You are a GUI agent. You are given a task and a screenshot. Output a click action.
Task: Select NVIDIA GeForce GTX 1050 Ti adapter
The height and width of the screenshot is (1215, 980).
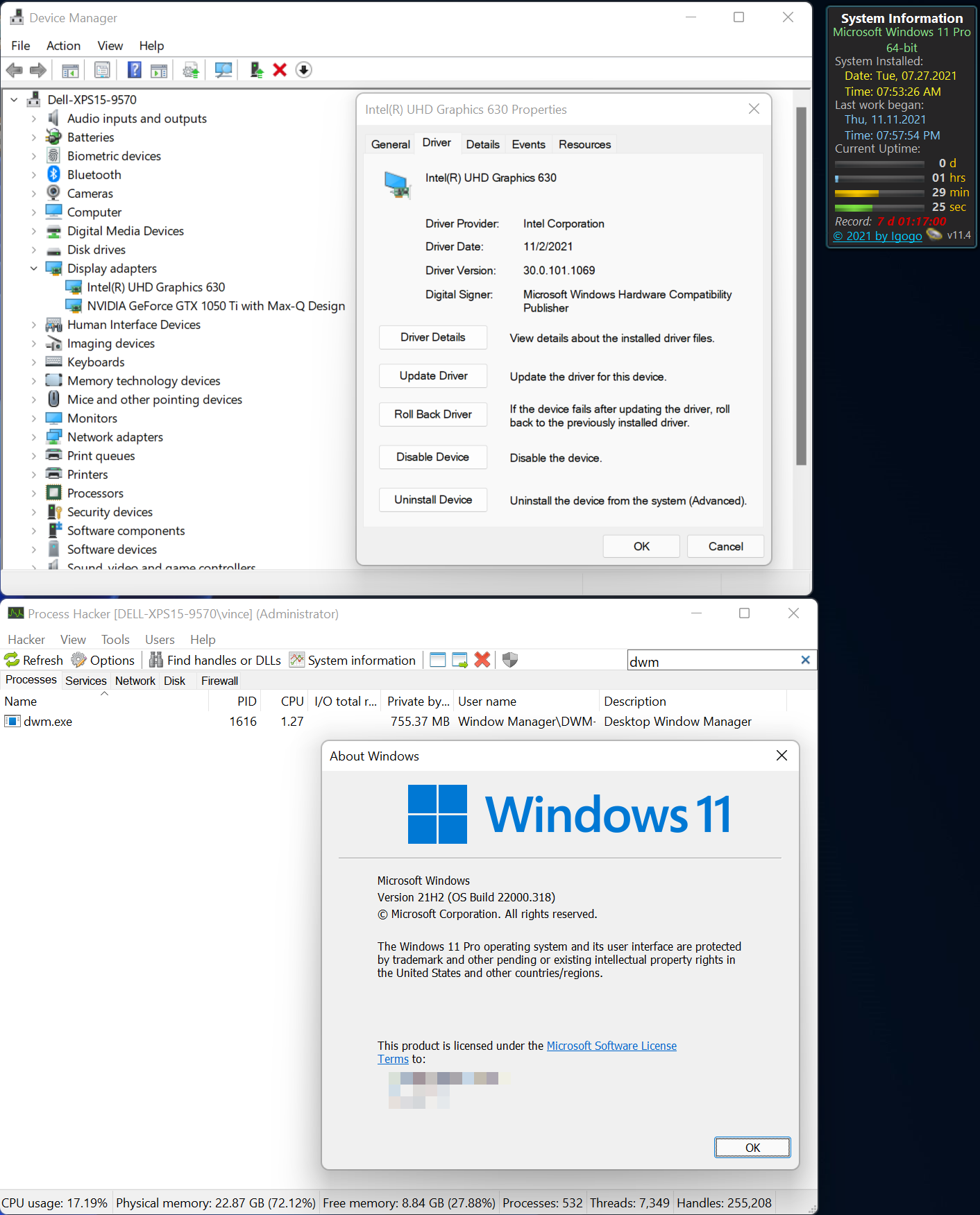(x=216, y=306)
